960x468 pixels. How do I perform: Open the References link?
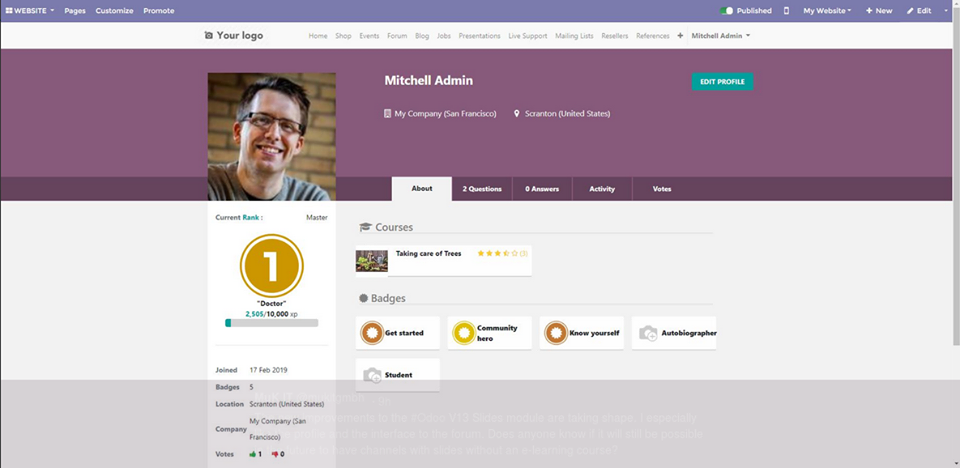point(653,36)
